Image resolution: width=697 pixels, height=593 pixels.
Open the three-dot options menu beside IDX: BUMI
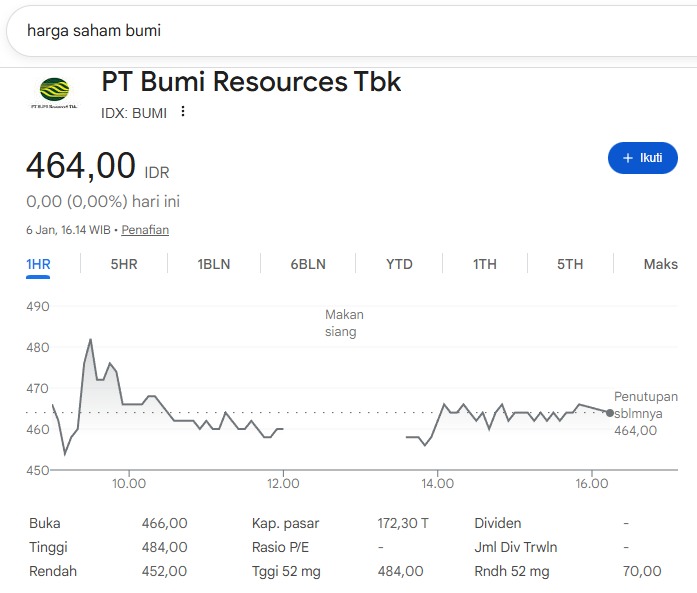click(182, 112)
